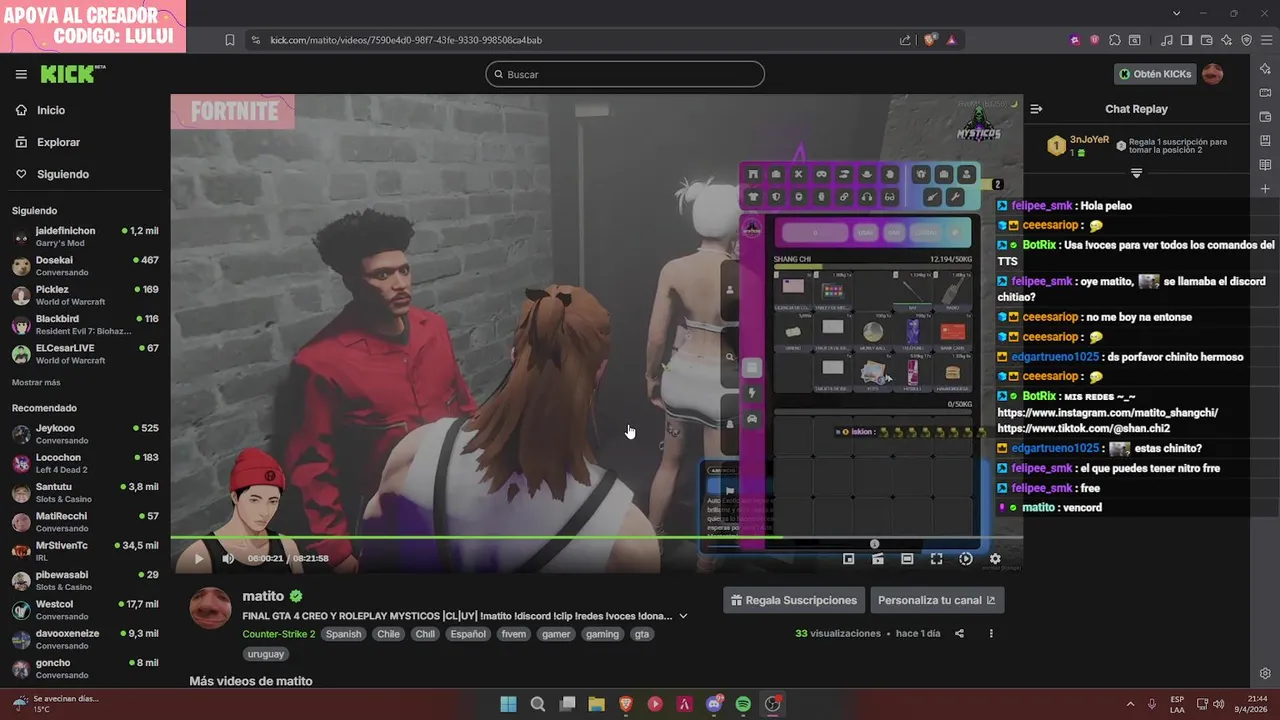This screenshot has width=1280, height=720.
Task: Create a clip from the video
Action: click(x=877, y=559)
